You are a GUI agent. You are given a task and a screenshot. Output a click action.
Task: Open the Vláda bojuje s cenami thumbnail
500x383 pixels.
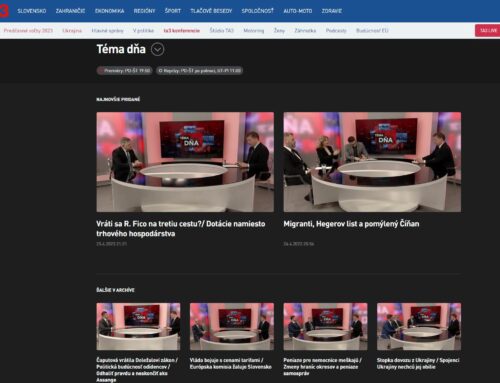[x=232, y=326]
